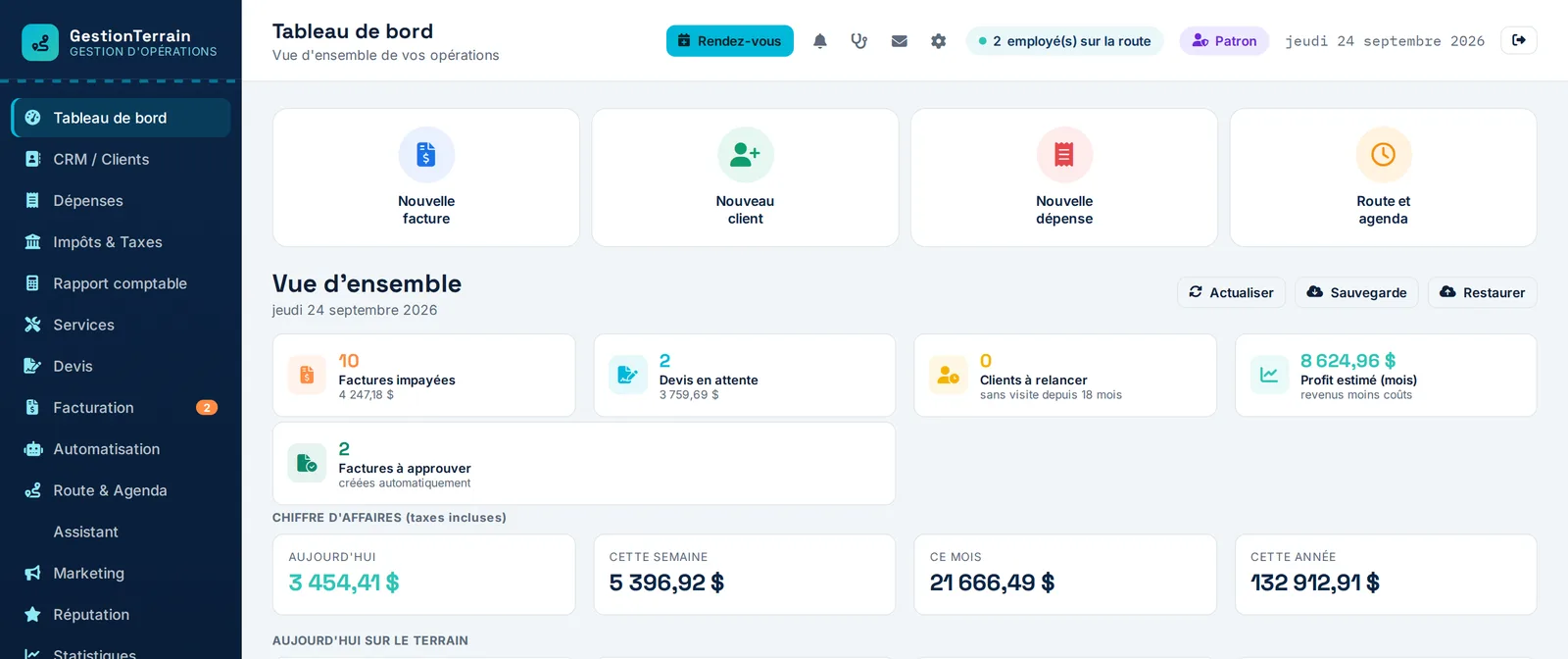Click the Rendez-vous button
The width and height of the screenshot is (1568, 659).
pyautogui.click(x=730, y=41)
